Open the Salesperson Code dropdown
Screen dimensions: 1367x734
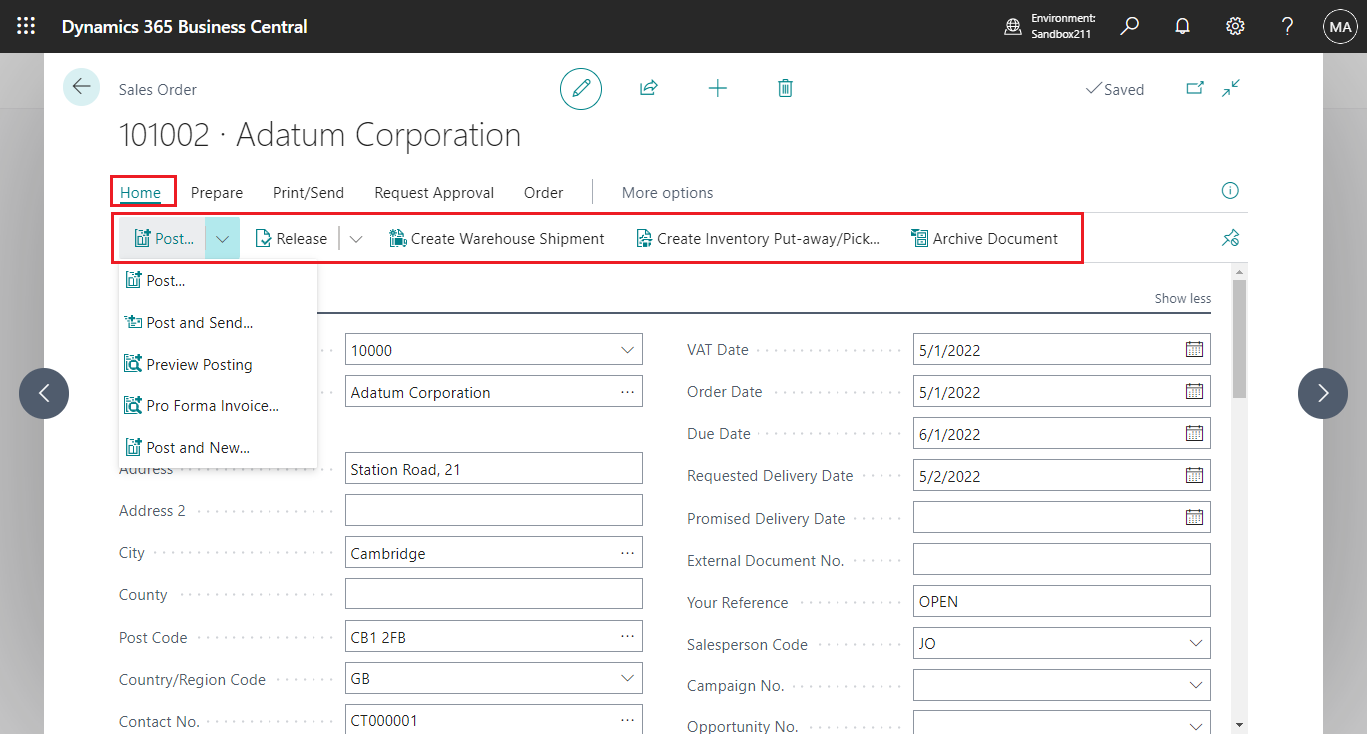coord(1195,644)
